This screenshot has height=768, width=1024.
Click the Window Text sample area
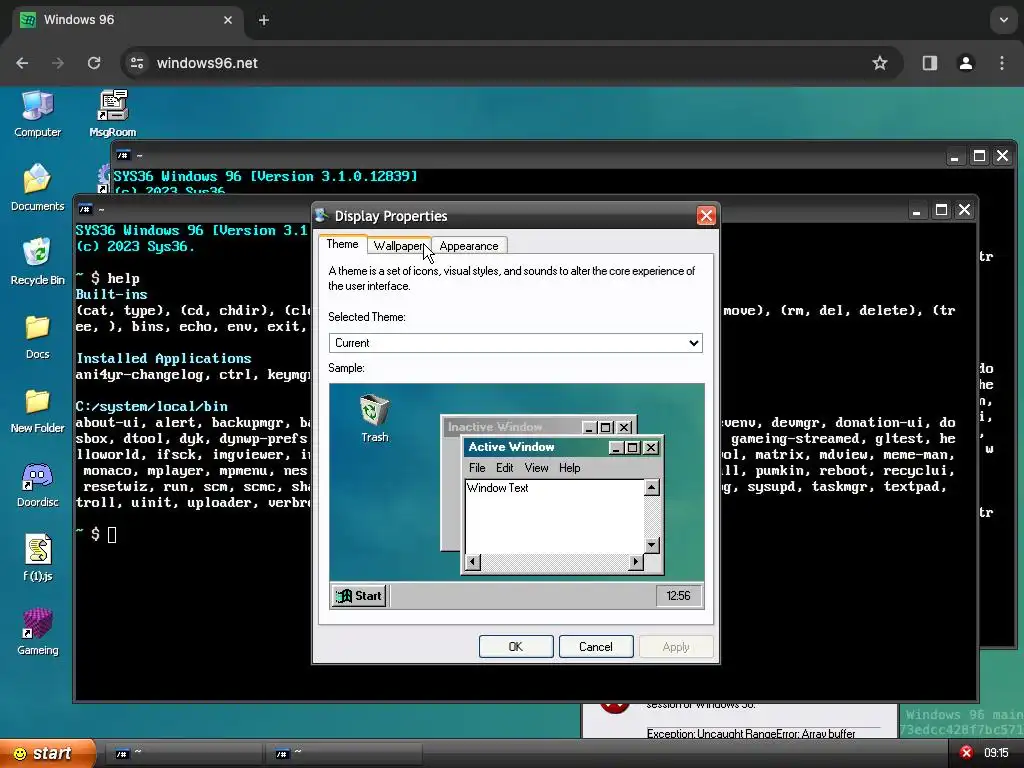pos(554,516)
